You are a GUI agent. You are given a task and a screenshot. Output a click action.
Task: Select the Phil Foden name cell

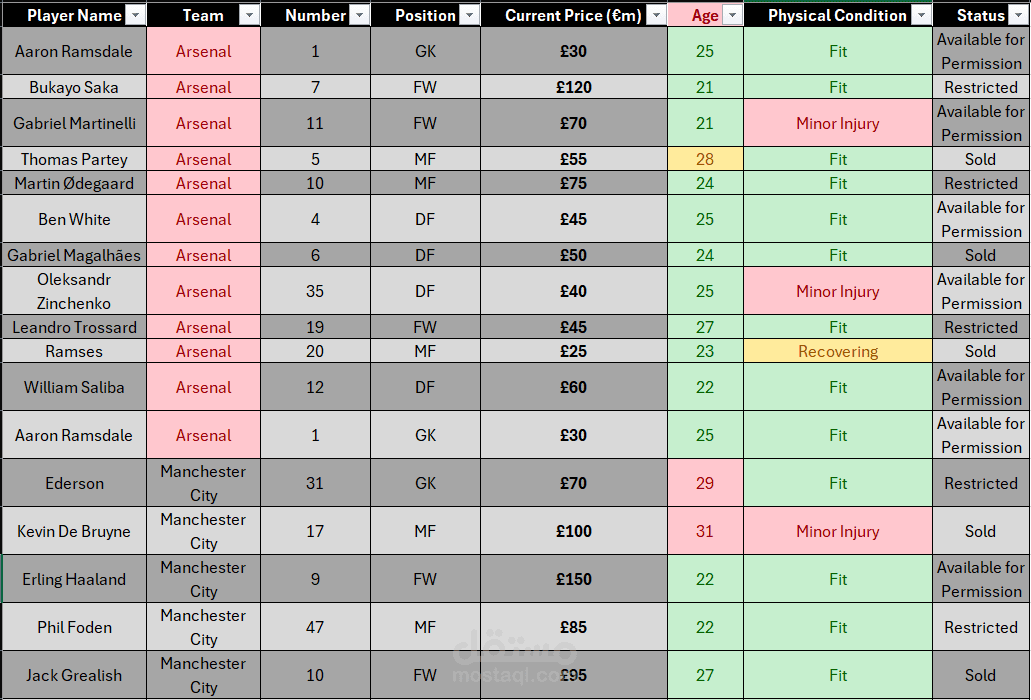74,627
